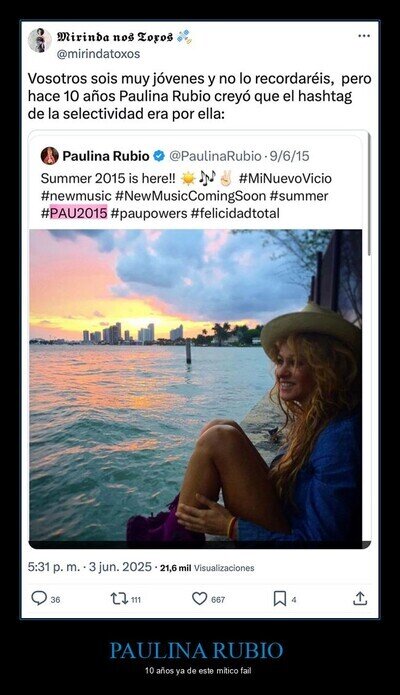Open the @mirindatoxos handle
The image size is (400, 695).
click(98, 54)
